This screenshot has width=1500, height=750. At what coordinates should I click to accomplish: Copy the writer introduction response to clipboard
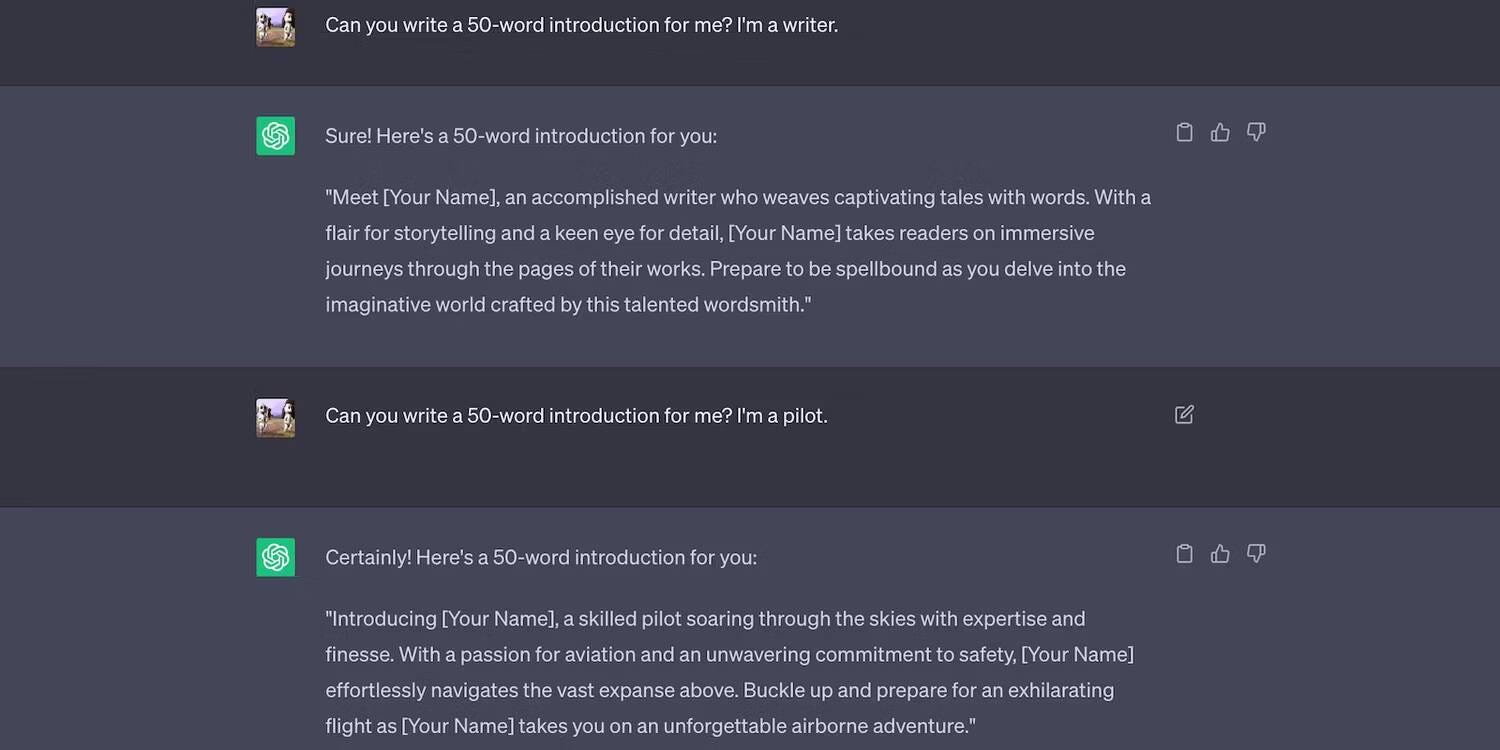coord(1184,132)
